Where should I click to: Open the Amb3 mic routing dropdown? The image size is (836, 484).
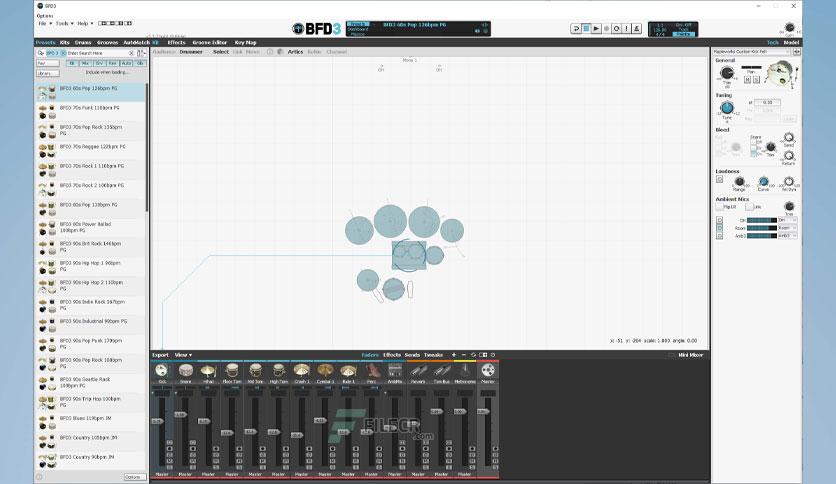pos(787,236)
